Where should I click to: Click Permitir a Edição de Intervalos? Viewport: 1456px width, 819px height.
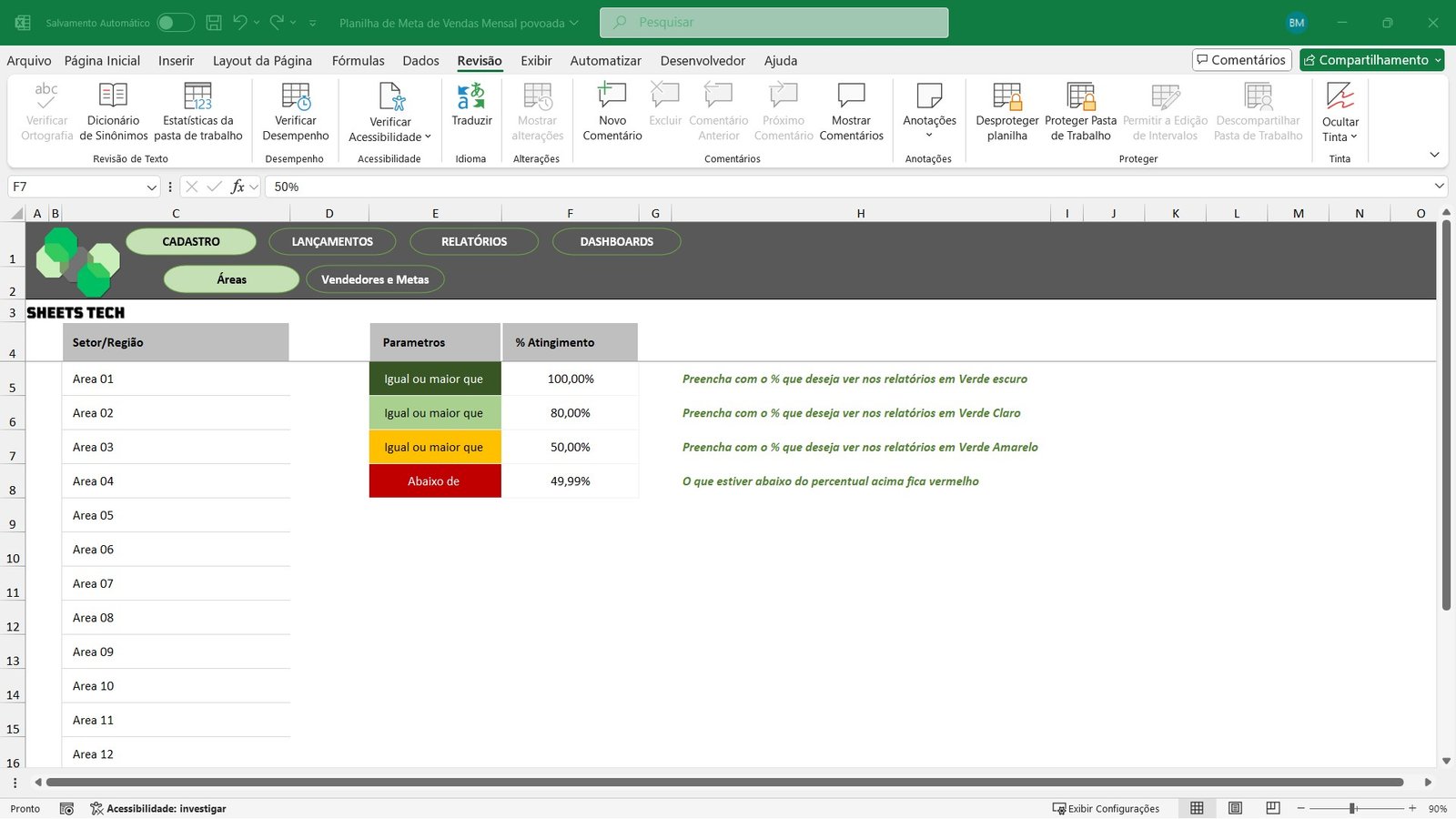[1166, 112]
